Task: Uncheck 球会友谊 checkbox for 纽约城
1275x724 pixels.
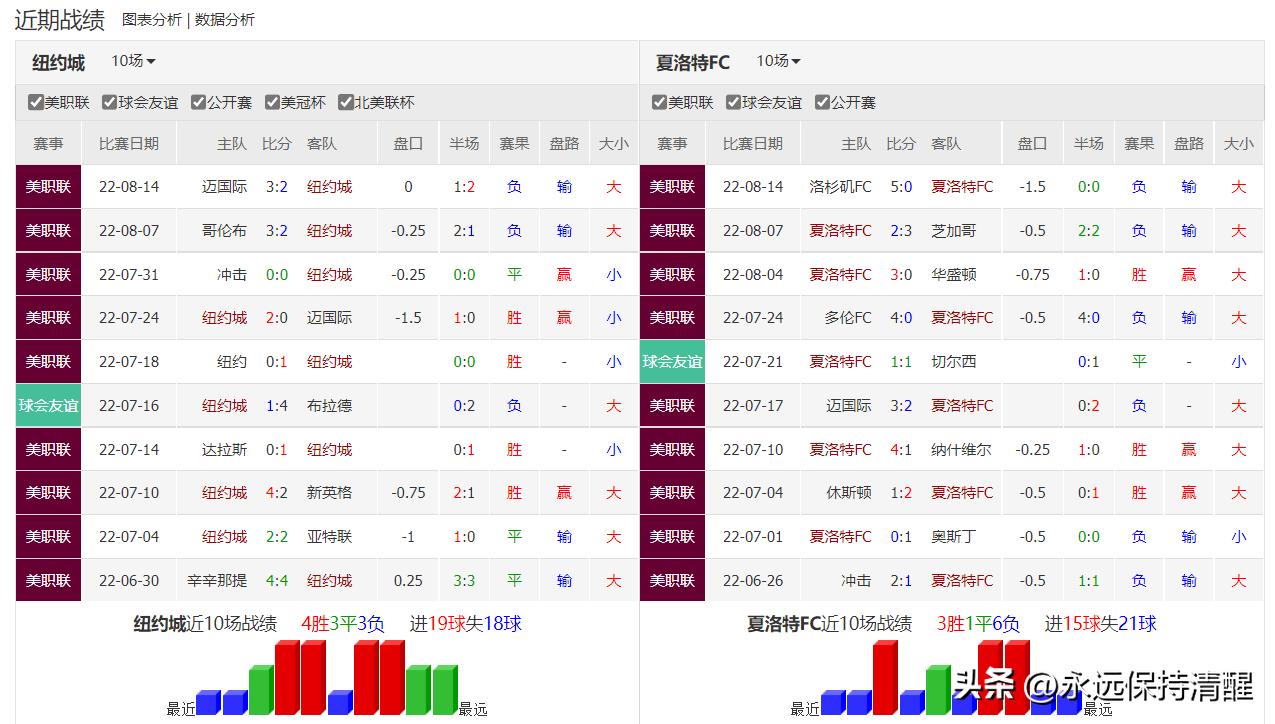Action: (110, 102)
